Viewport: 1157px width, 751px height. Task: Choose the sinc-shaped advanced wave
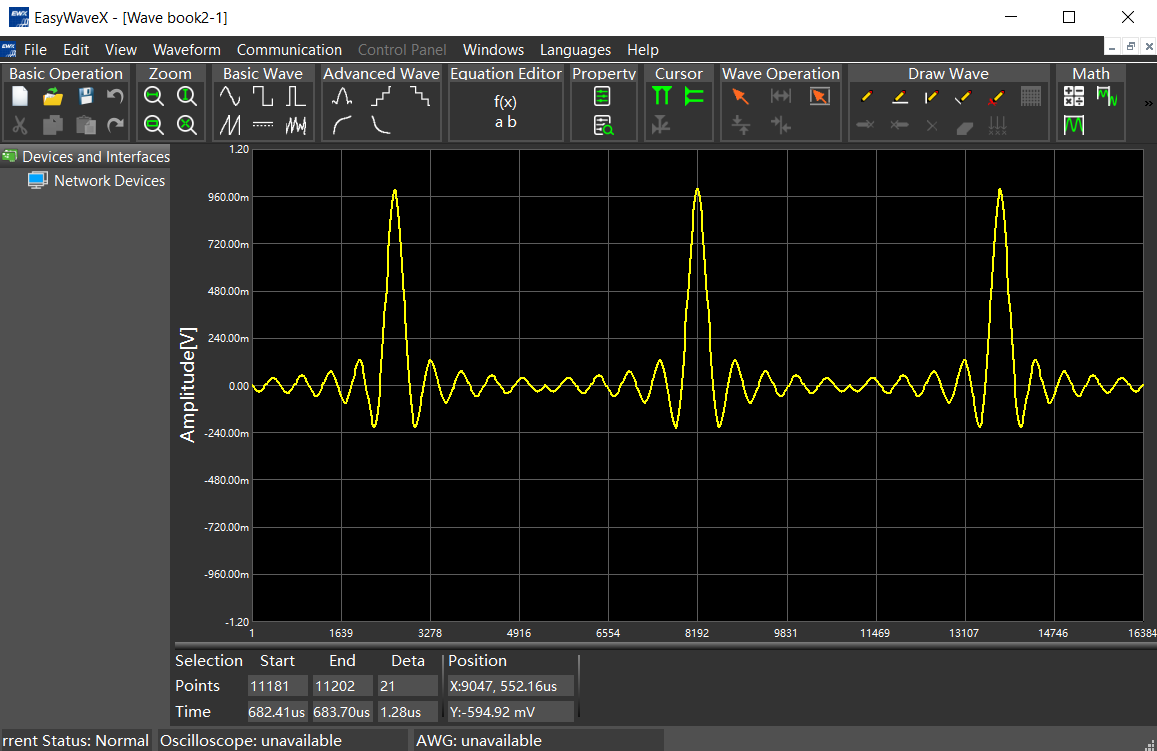pyautogui.click(x=341, y=97)
